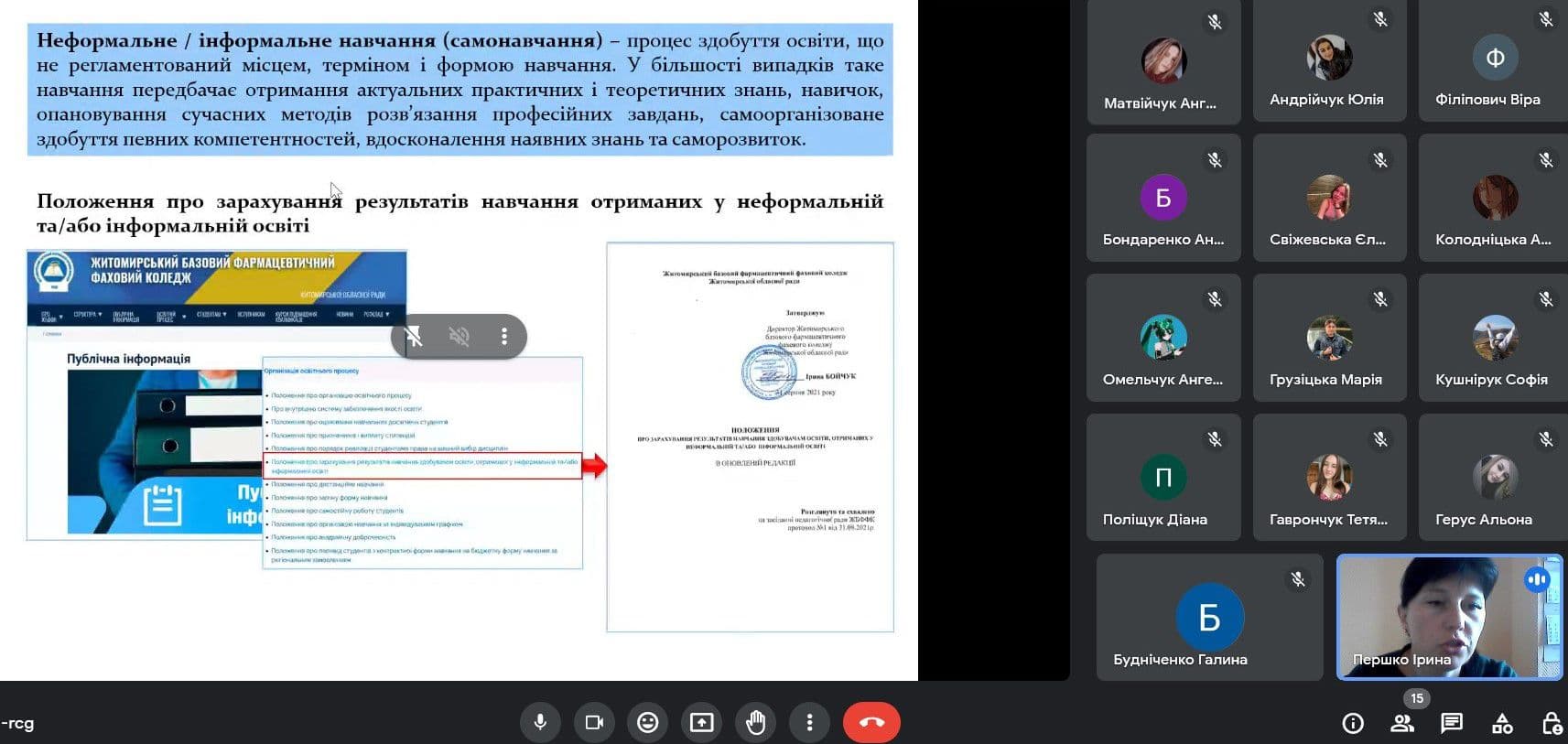
Task: Click the shared document page in presentation
Action: (750, 437)
